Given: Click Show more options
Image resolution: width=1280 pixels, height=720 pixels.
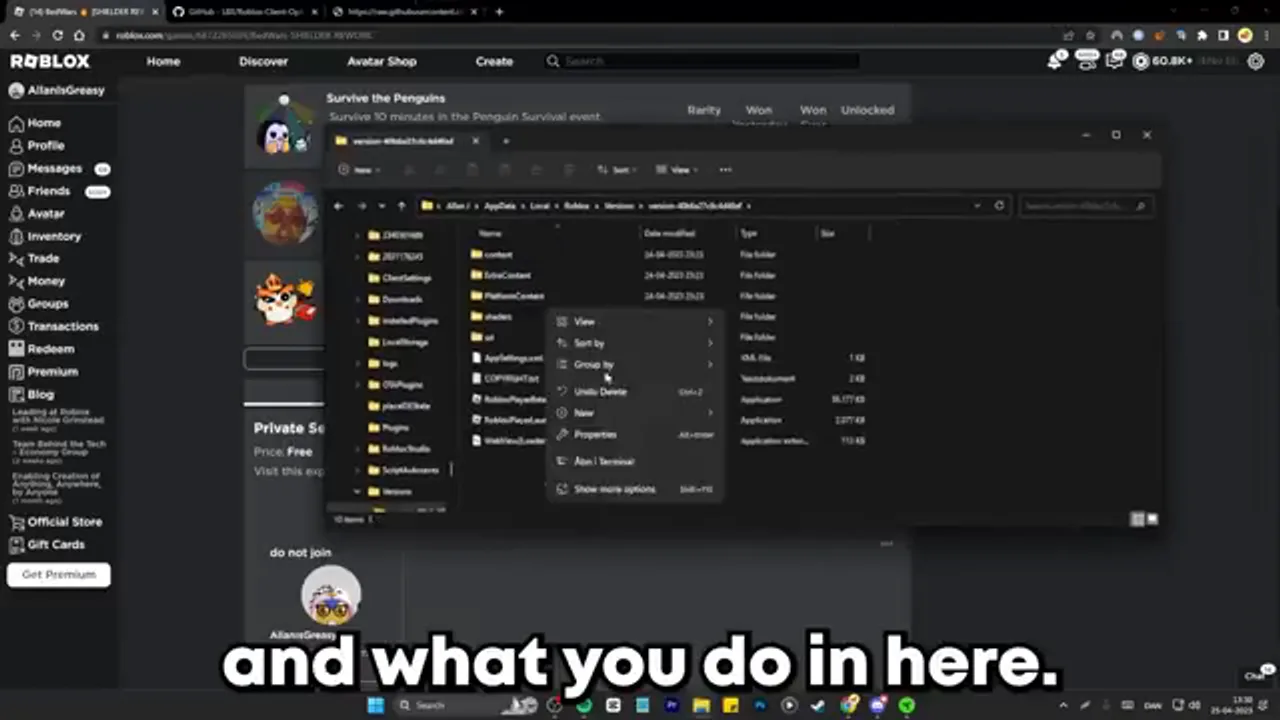Looking at the screenshot, I should [634, 489].
